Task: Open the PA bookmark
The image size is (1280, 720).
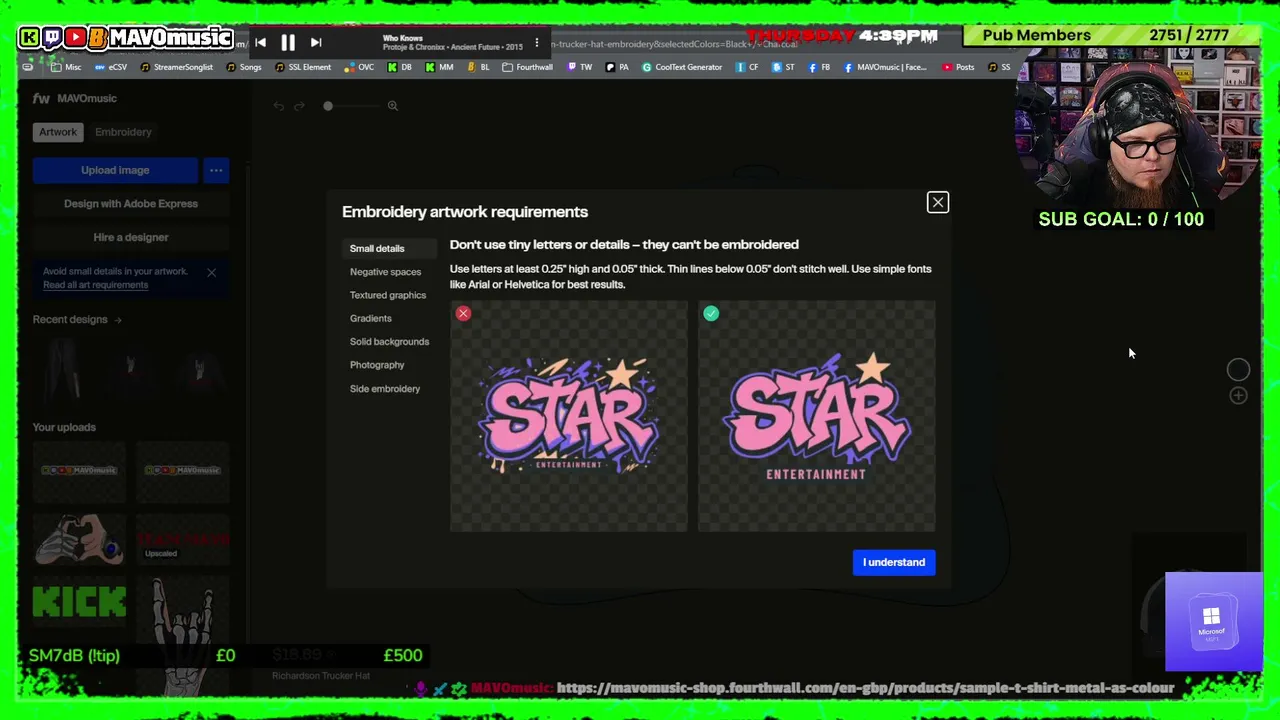Action: tap(617, 68)
